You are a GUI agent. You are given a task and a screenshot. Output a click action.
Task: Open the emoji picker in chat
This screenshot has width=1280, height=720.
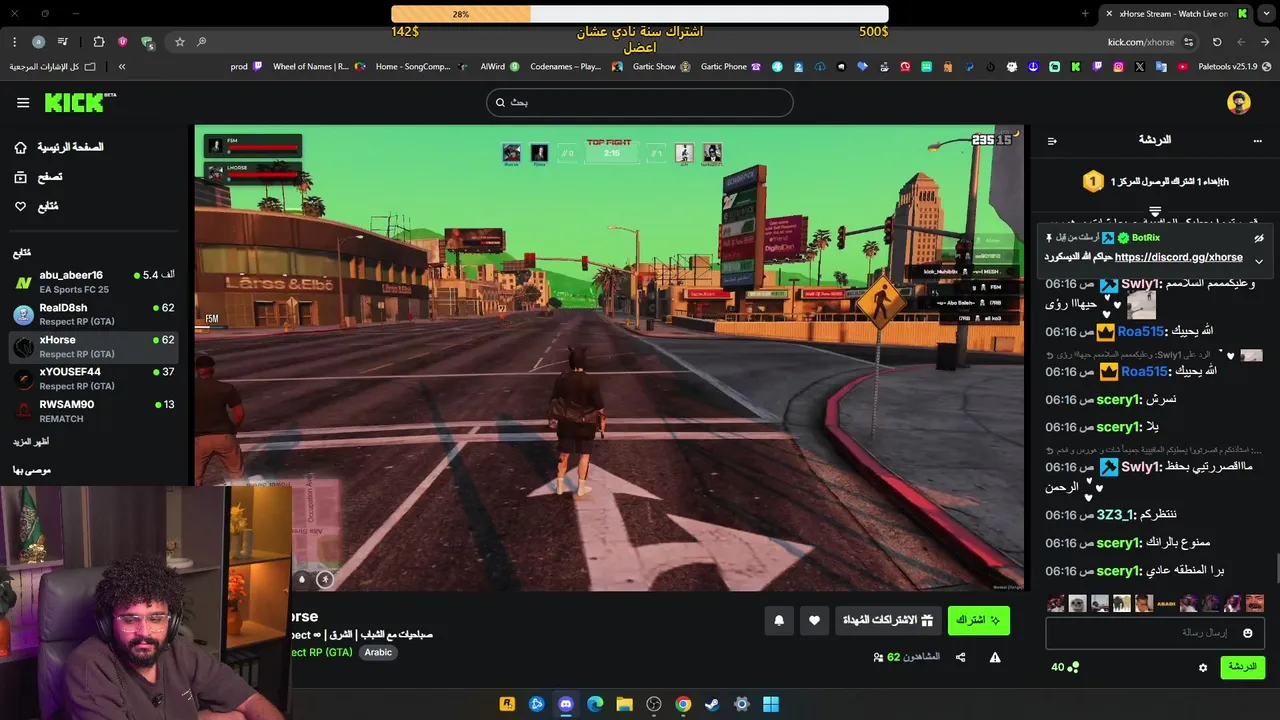coord(1247,633)
